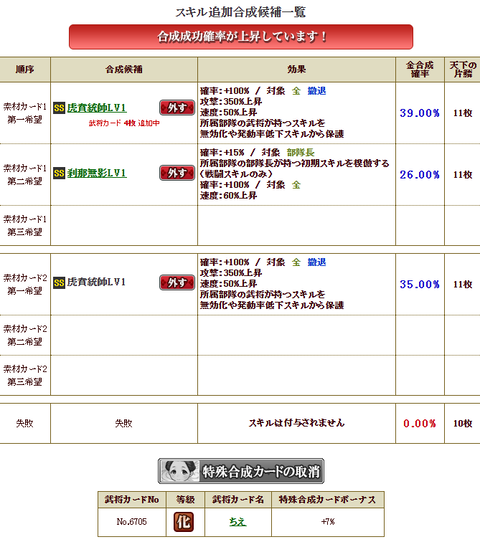Viewport: 480px width, 542px height.
Task: Click スキルは付与されません text
Action: coord(297,423)
